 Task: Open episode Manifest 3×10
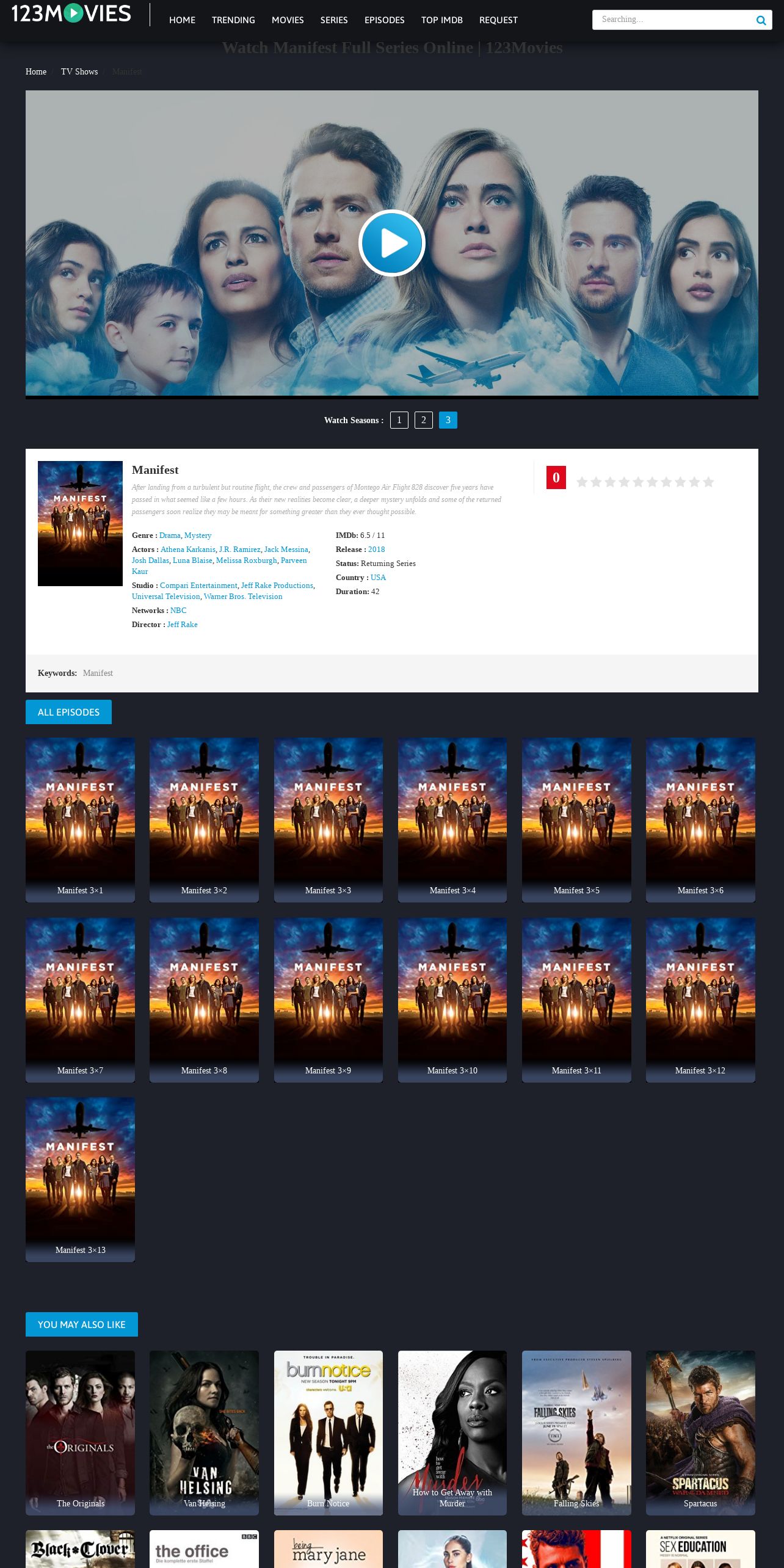(452, 1000)
